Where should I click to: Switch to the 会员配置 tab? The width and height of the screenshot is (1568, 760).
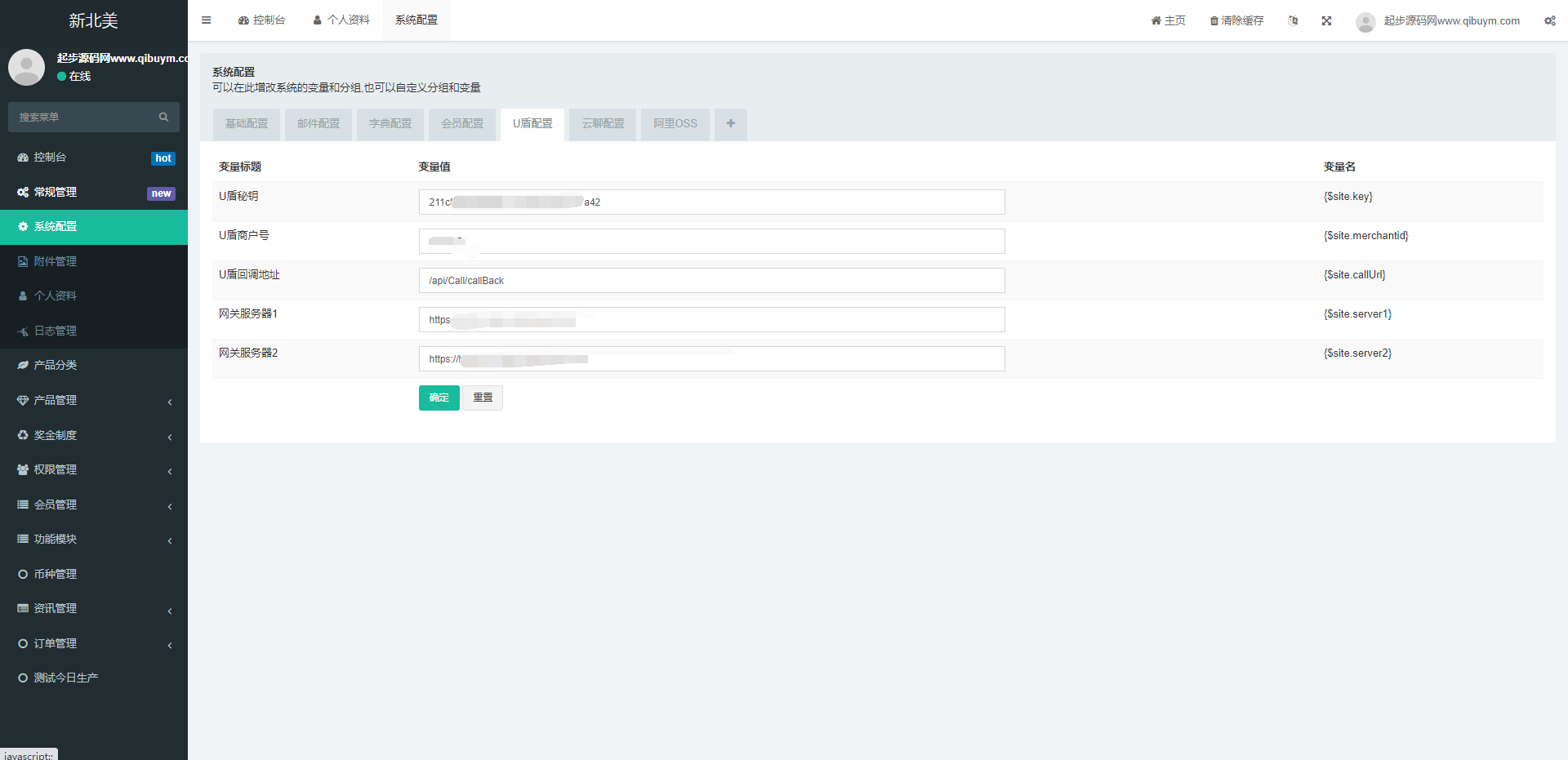(x=462, y=124)
